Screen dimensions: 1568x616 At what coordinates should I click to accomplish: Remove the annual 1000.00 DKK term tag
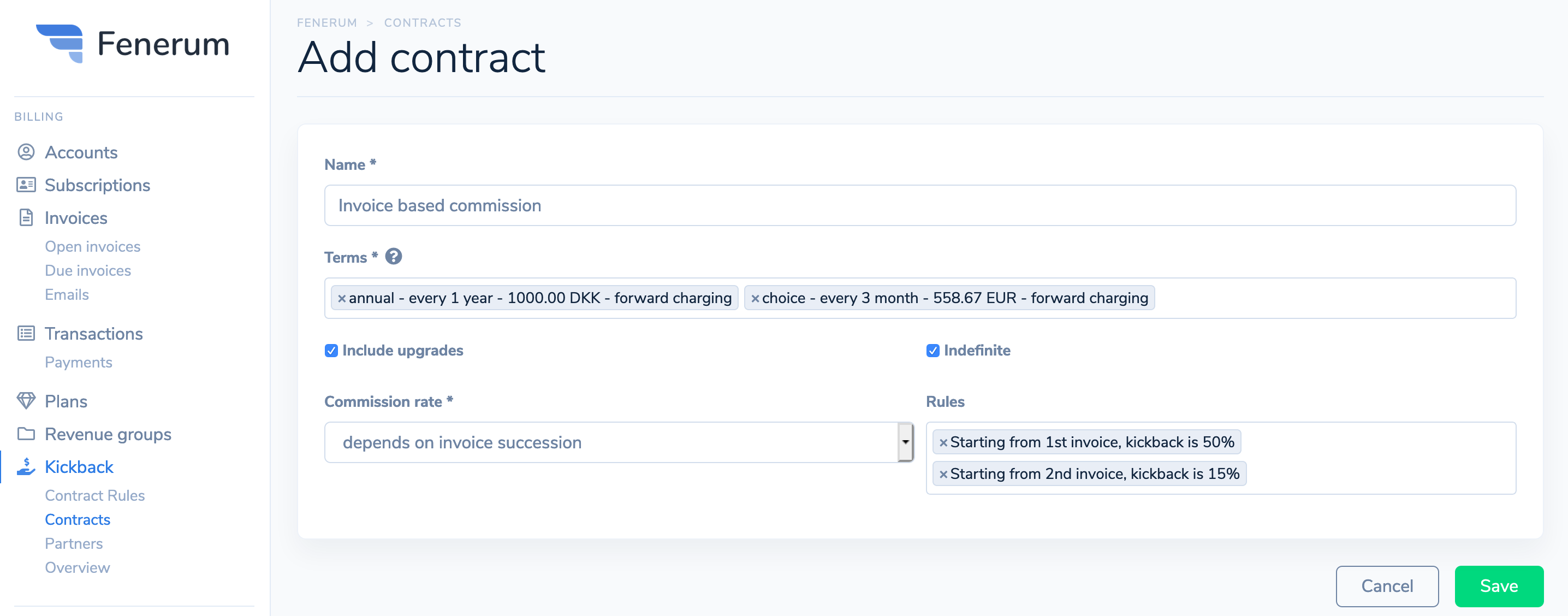[x=341, y=298]
